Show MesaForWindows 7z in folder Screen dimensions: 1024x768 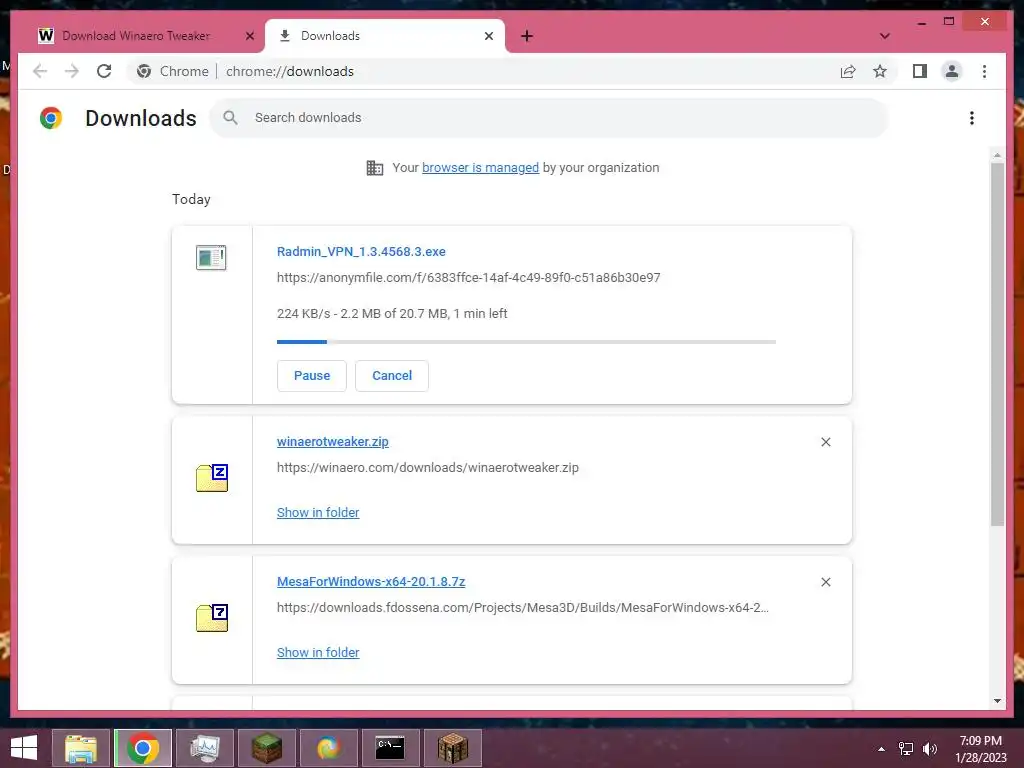(x=318, y=652)
